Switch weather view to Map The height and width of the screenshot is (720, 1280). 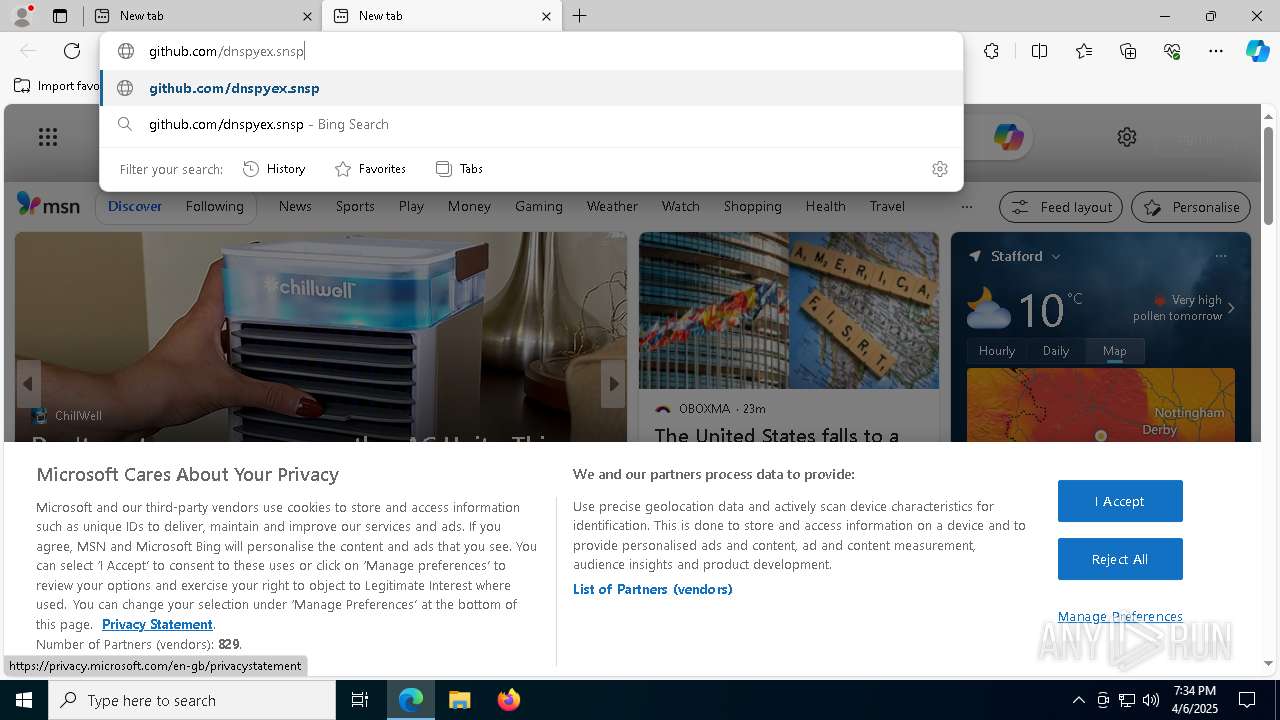1114,351
